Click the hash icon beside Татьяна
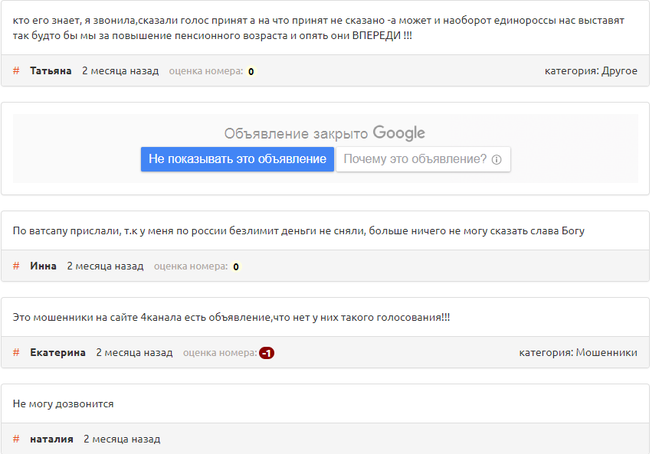 pos(16,71)
